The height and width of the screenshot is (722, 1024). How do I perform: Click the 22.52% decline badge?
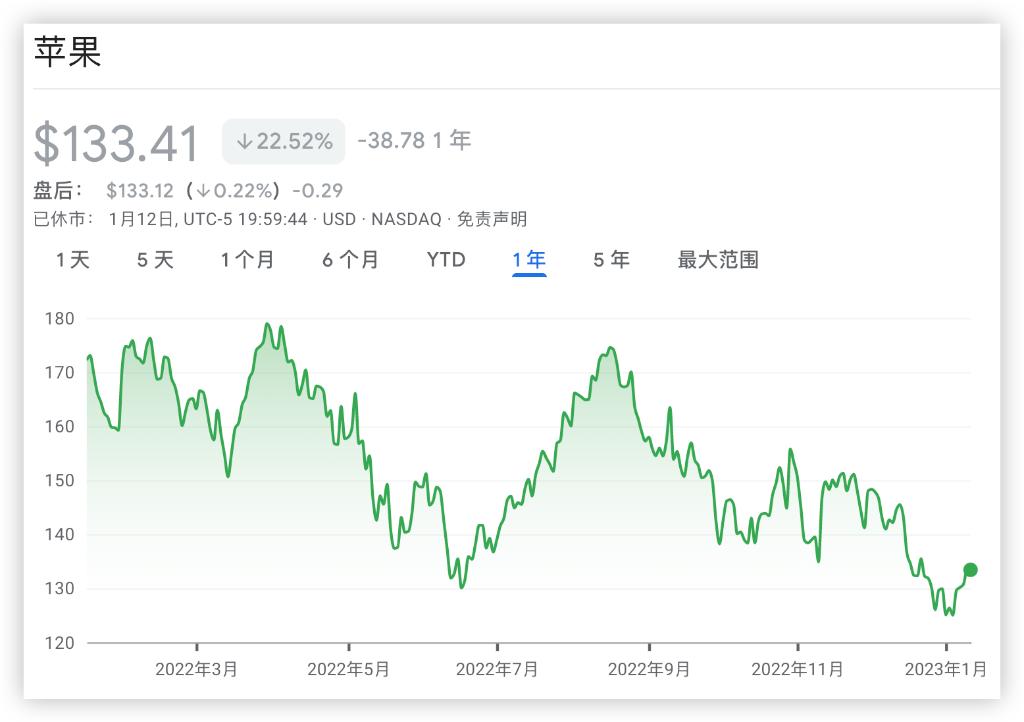(x=283, y=141)
